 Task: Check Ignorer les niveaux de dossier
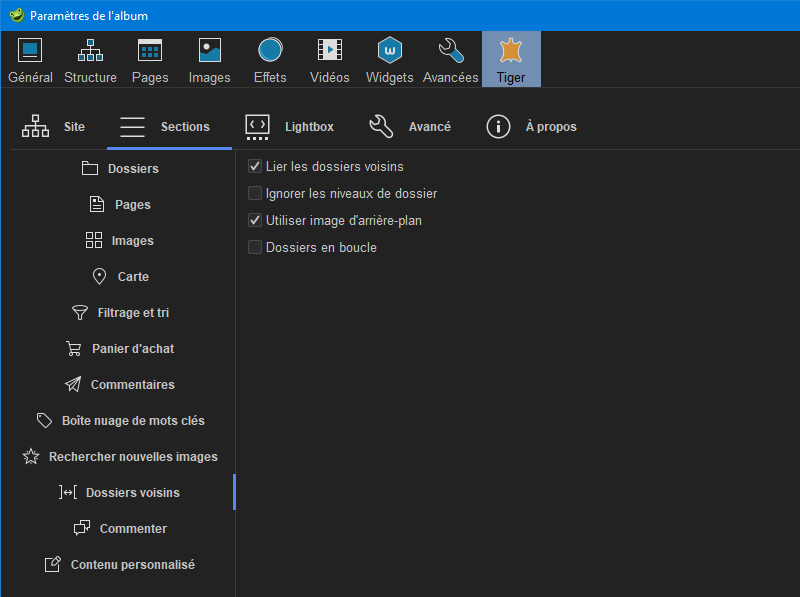255,193
